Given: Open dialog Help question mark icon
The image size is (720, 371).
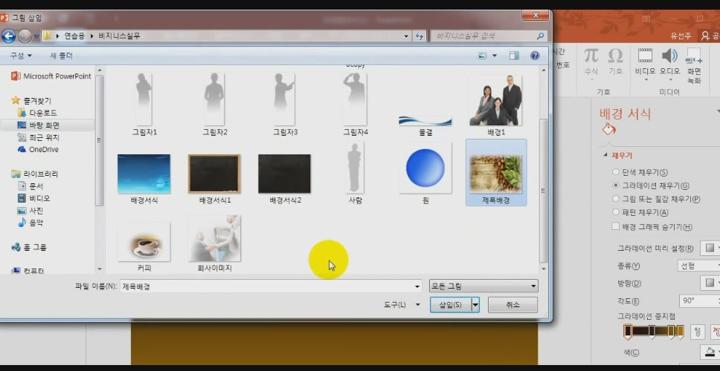Looking at the screenshot, I should pos(534,56).
